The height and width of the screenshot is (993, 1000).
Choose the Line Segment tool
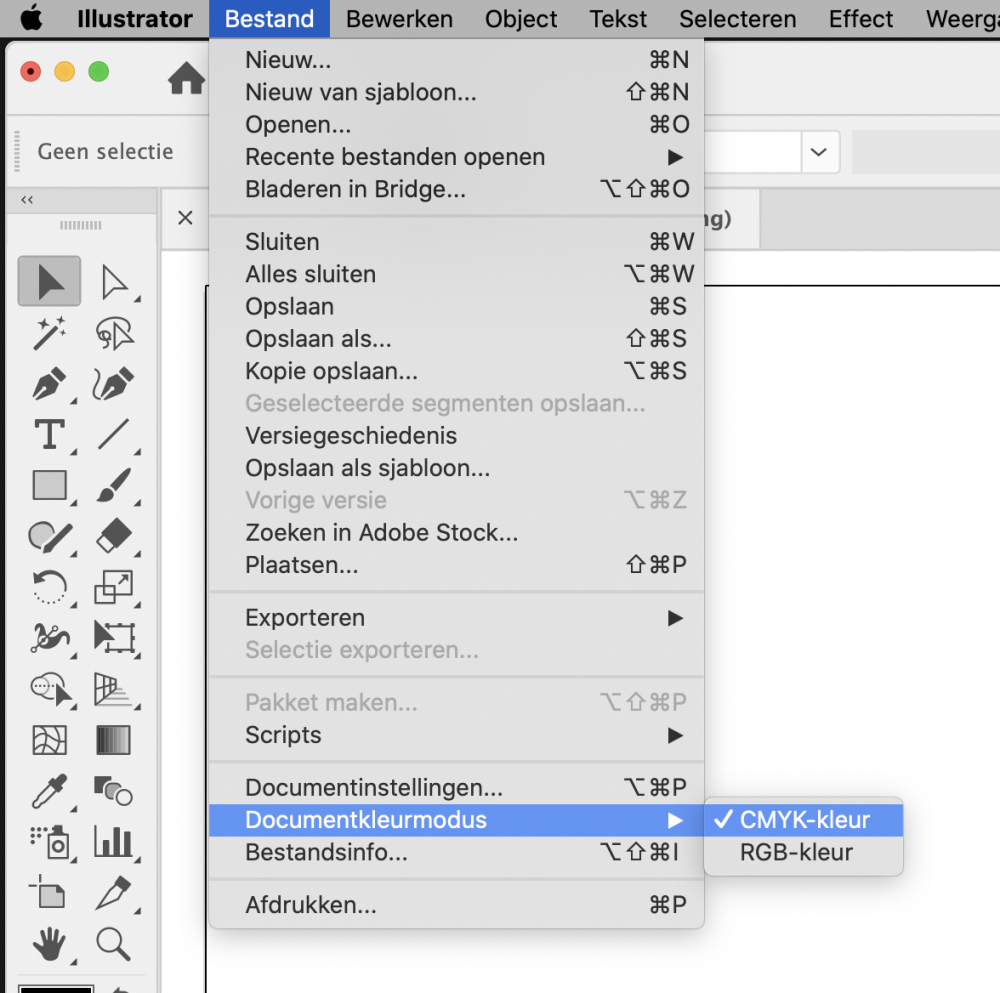[x=114, y=434]
